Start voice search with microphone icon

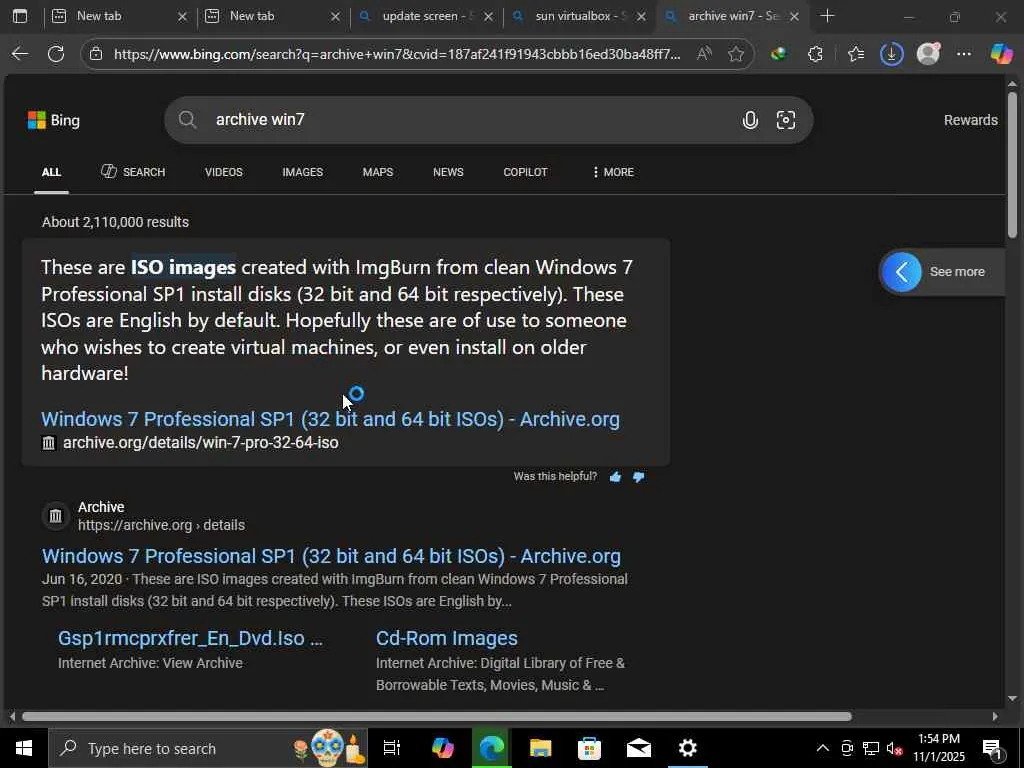[x=750, y=120]
